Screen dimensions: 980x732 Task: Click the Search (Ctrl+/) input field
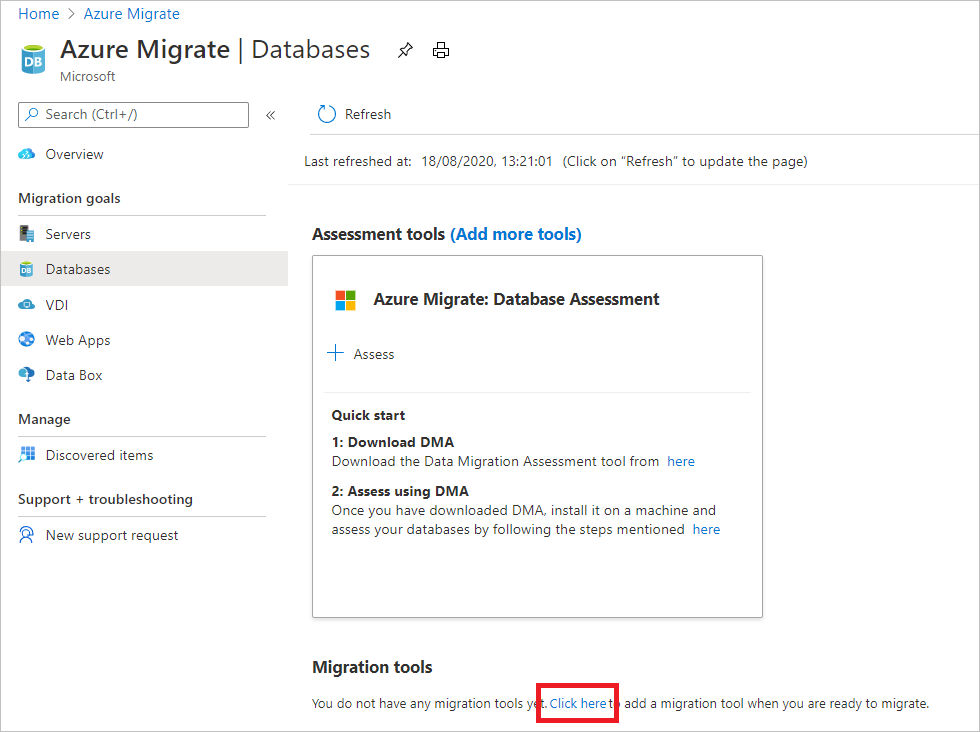(x=134, y=115)
